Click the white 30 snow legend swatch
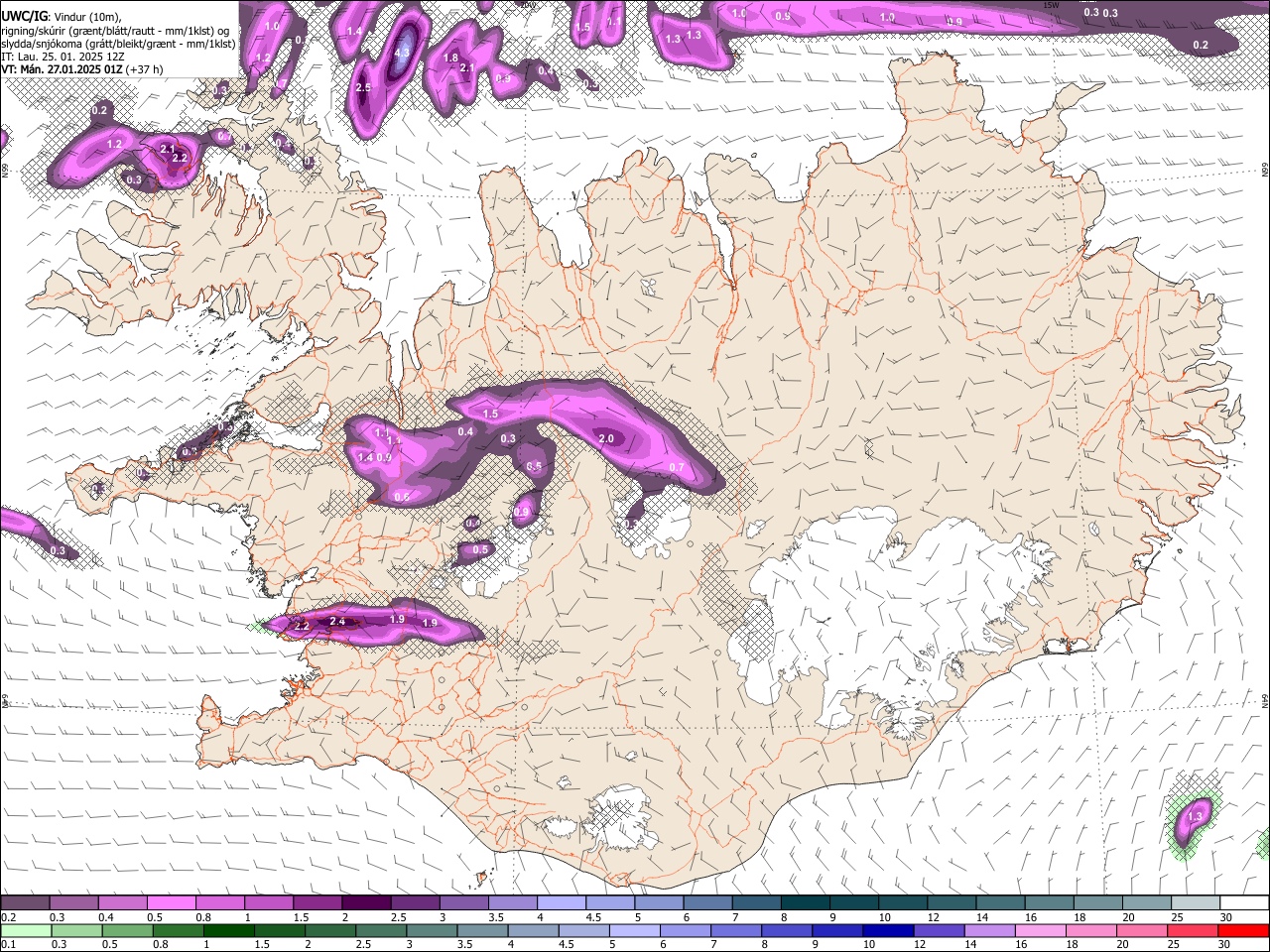 point(1243,903)
